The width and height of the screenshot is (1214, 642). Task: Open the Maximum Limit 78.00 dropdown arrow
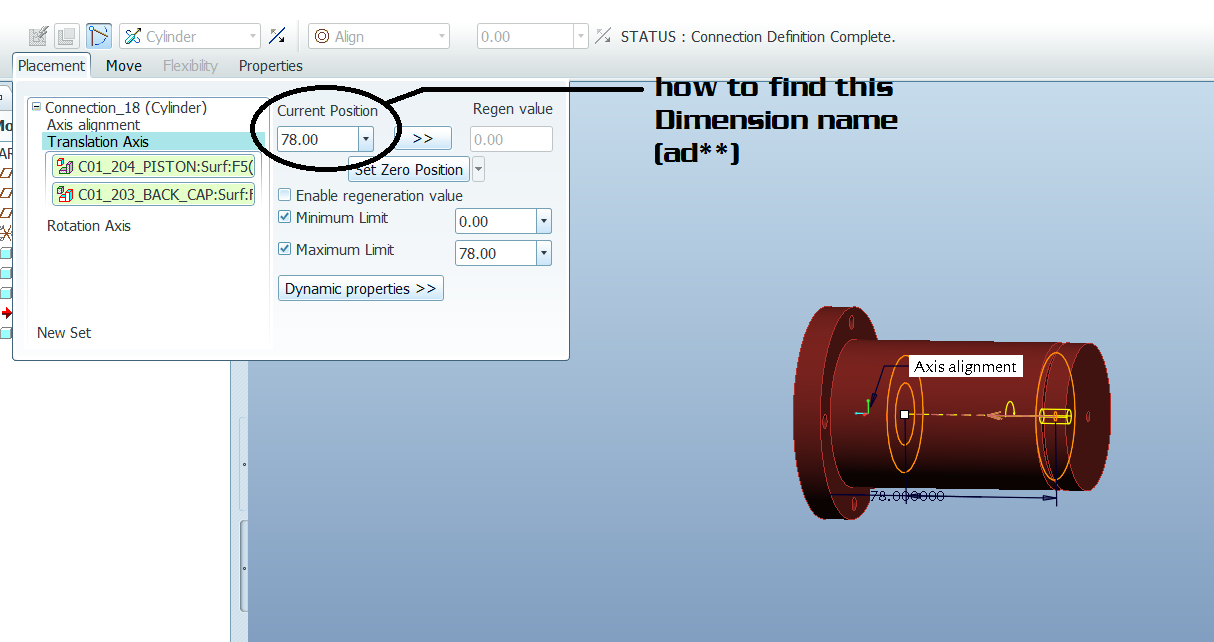(543, 254)
